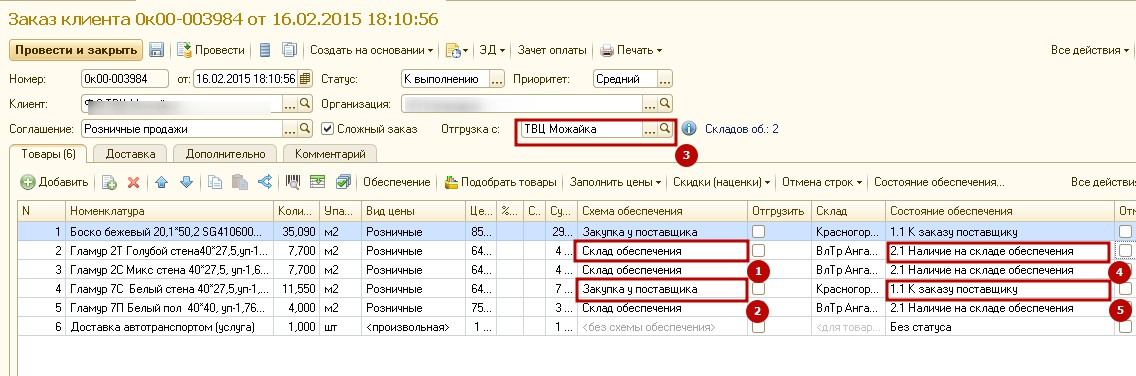The image size is (1136, 376).
Task: Open calendar picker in the date field
Action: pos(304,79)
